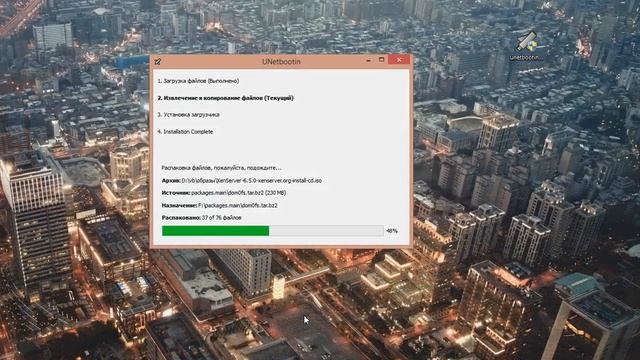Click the 'Распаковано: 37 of 76 файлов' line
This screenshot has width=640, height=360.
pyautogui.click(x=202, y=218)
